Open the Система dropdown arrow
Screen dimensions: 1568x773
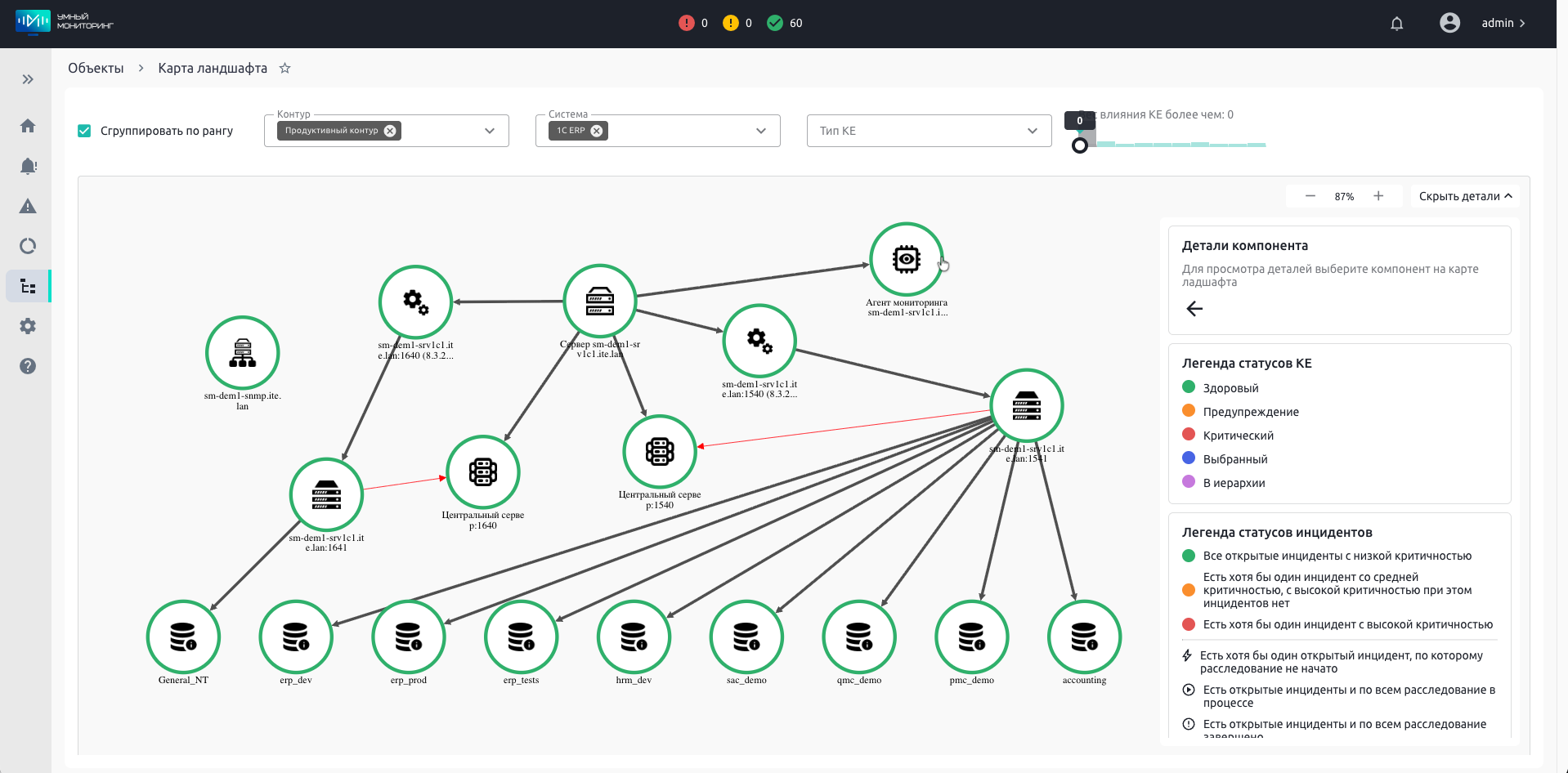[760, 131]
